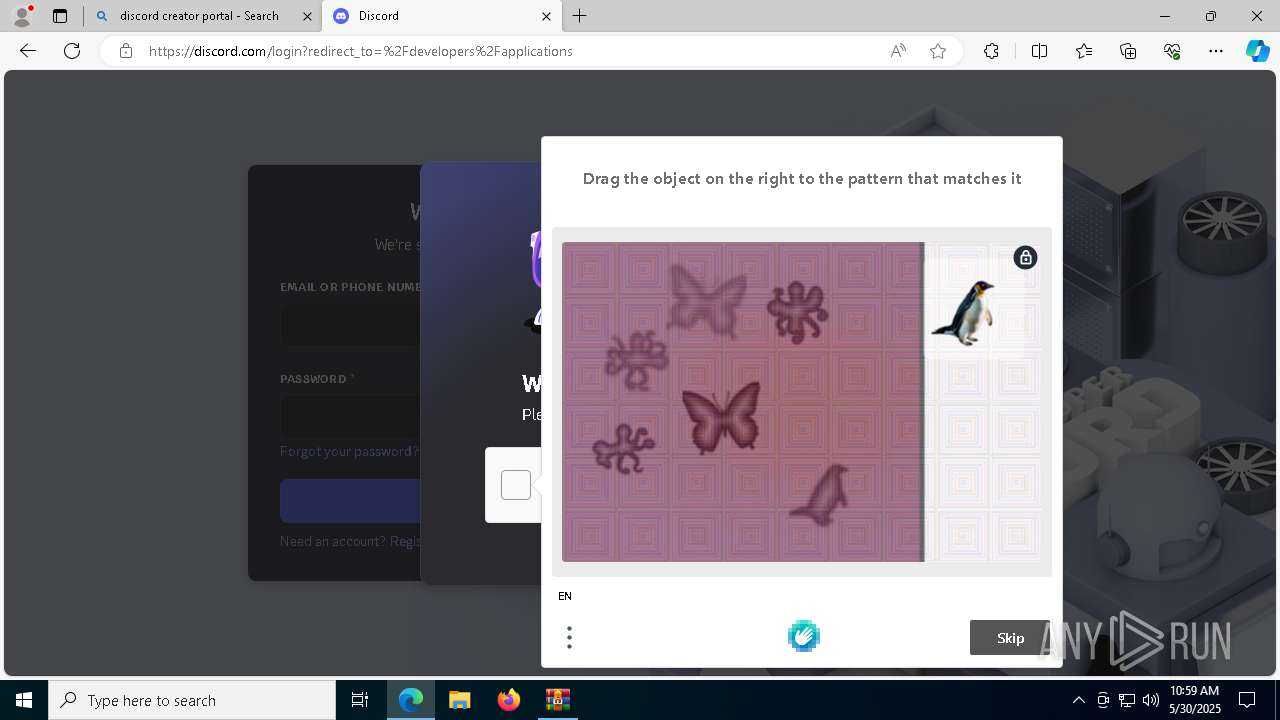Toggle split screen view
Image resolution: width=1280 pixels, height=720 pixels.
1039,51
